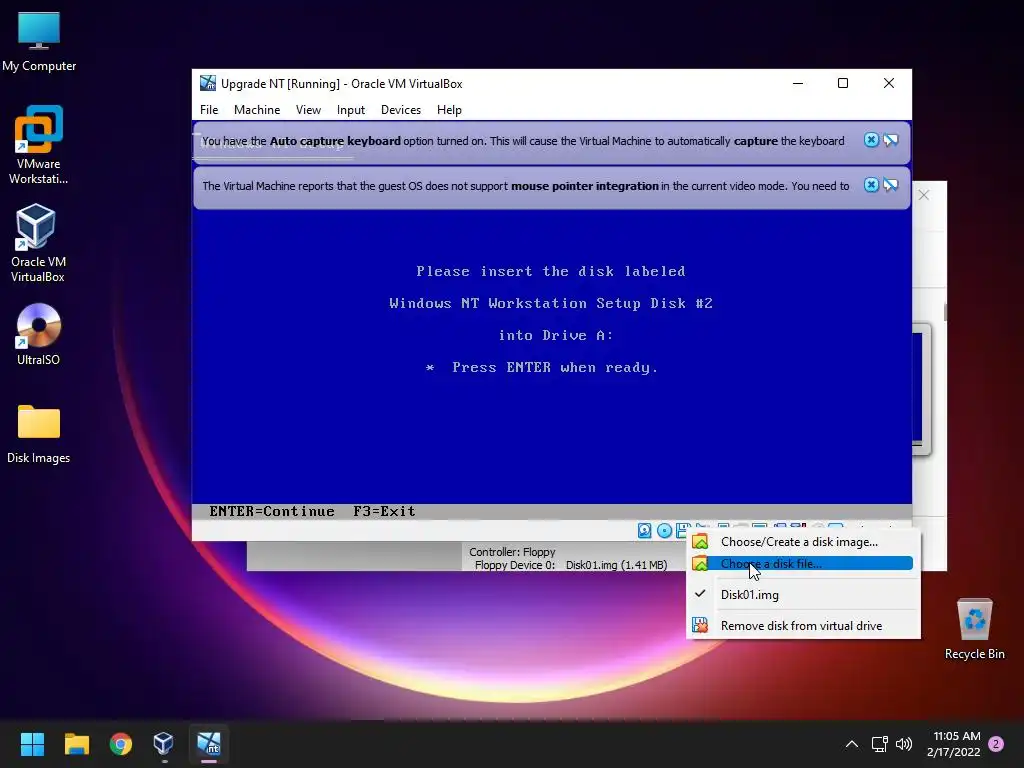This screenshot has width=1024, height=768.
Task: Select the Disk Images folder
Action: (x=39, y=434)
